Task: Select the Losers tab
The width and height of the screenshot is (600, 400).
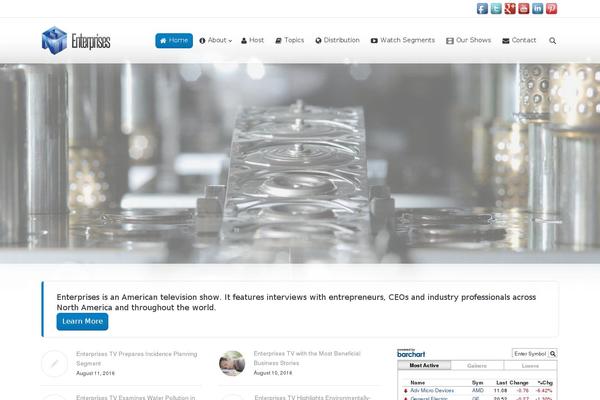Action: pyautogui.click(x=530, y=366)
